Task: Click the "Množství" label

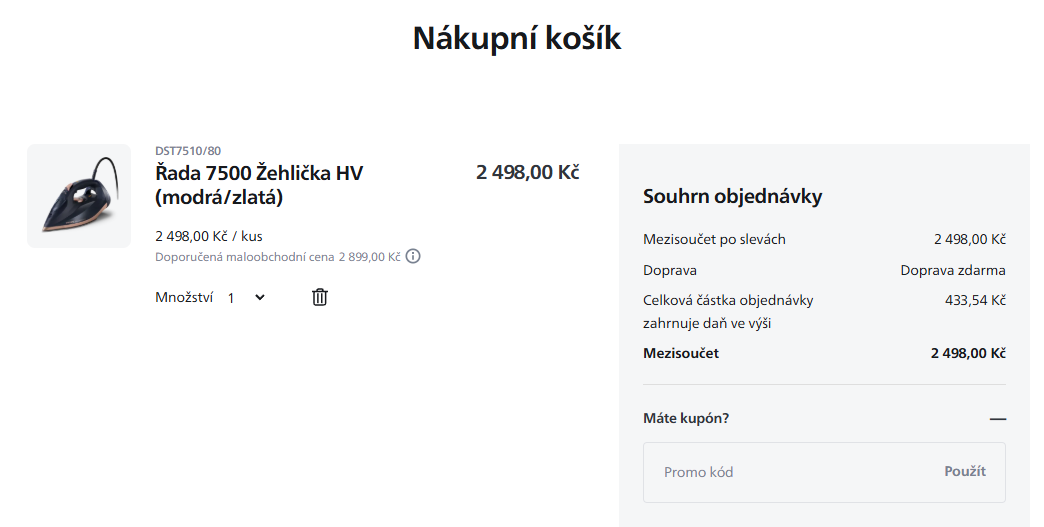Action: tap(184, 297)
